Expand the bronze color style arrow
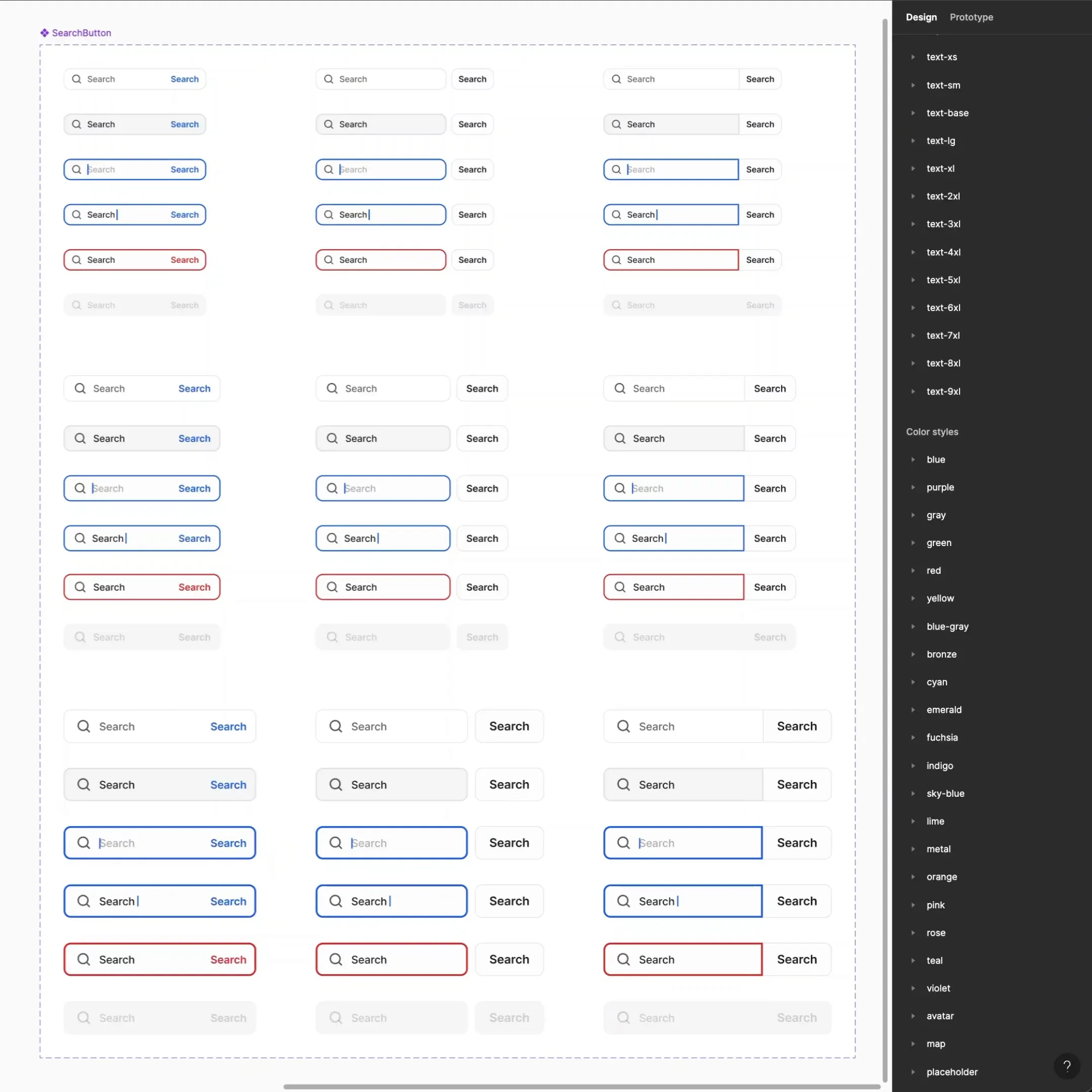 pos(913,654)
